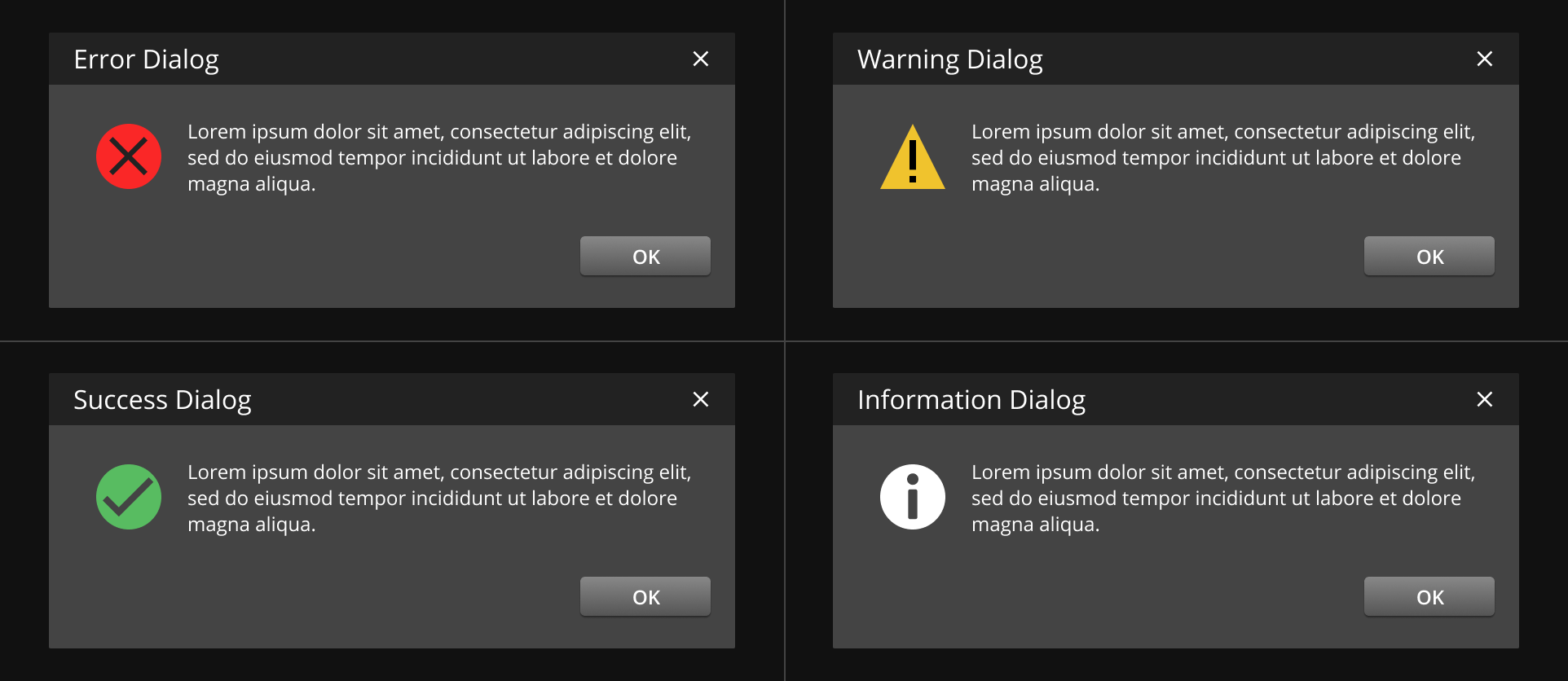Click OK in the Error Dialog
The width and height of the screenshot is (1568, 681).
tap(645, 256)
